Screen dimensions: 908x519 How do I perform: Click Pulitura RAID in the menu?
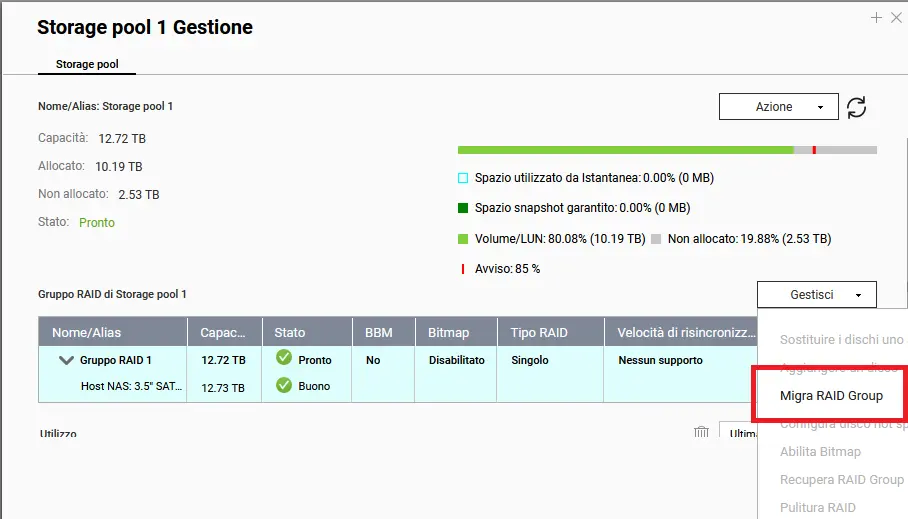pos(817,508)
